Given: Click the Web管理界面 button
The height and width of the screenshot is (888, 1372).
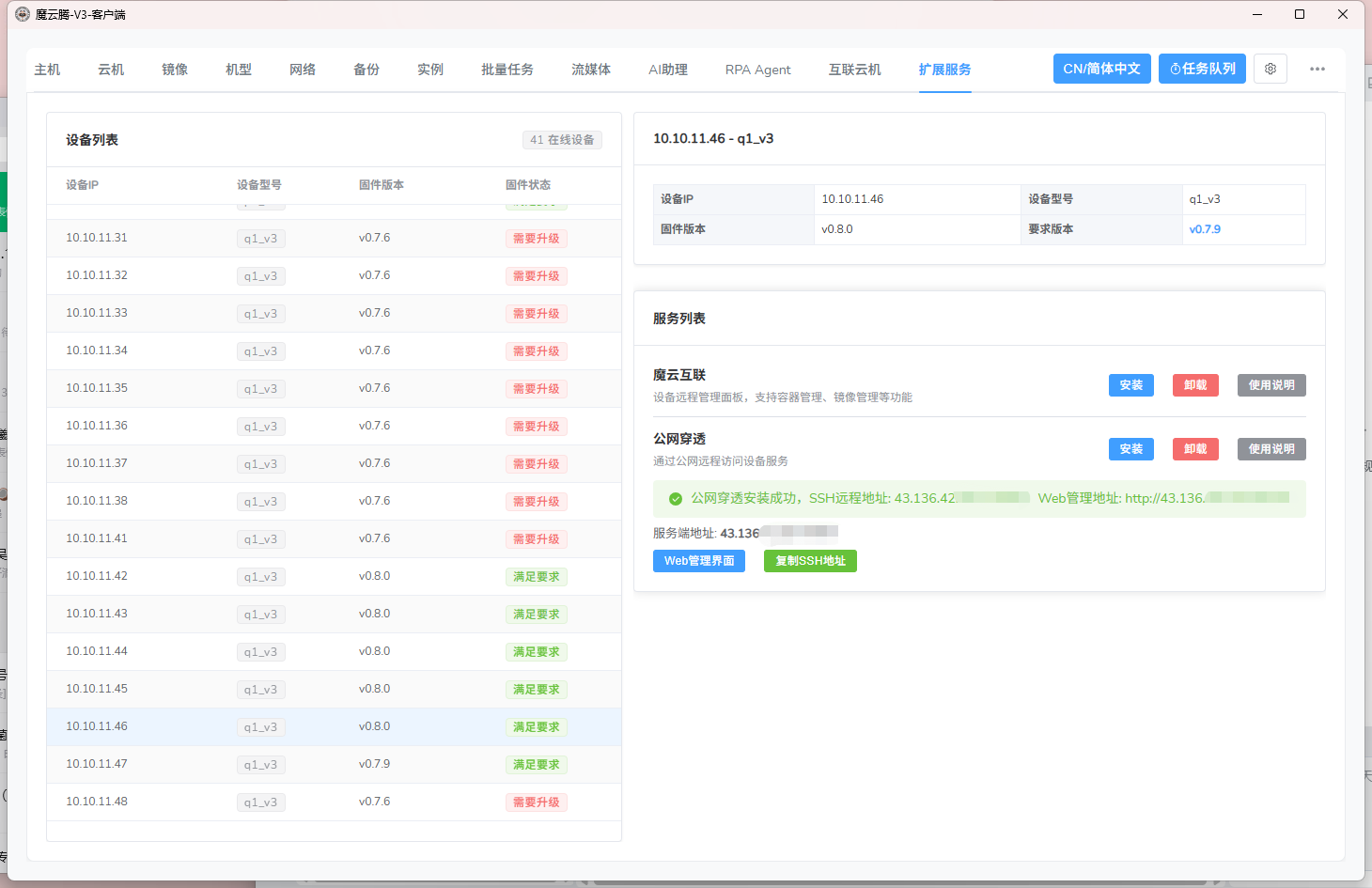Looking at the screenshot, I should 699,561.
